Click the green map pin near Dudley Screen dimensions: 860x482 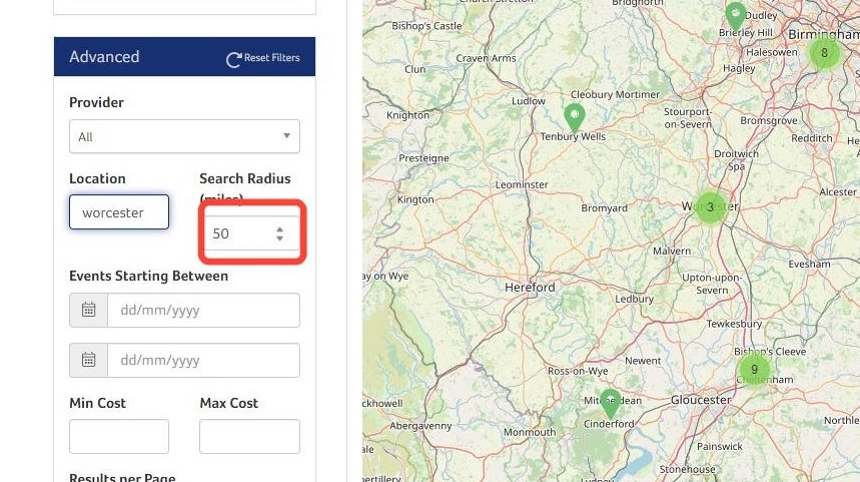point(735,15)
